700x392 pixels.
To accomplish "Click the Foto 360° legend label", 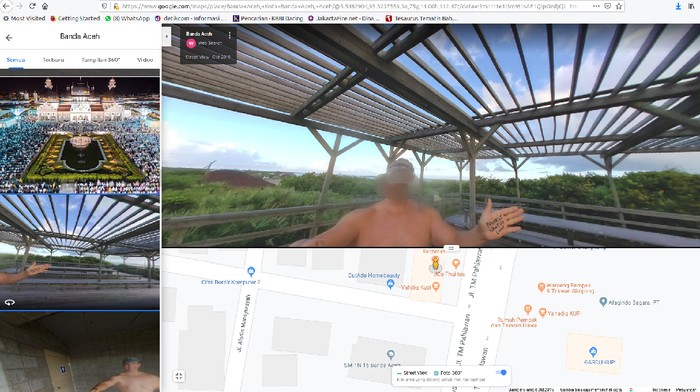I will coord(451,373).
